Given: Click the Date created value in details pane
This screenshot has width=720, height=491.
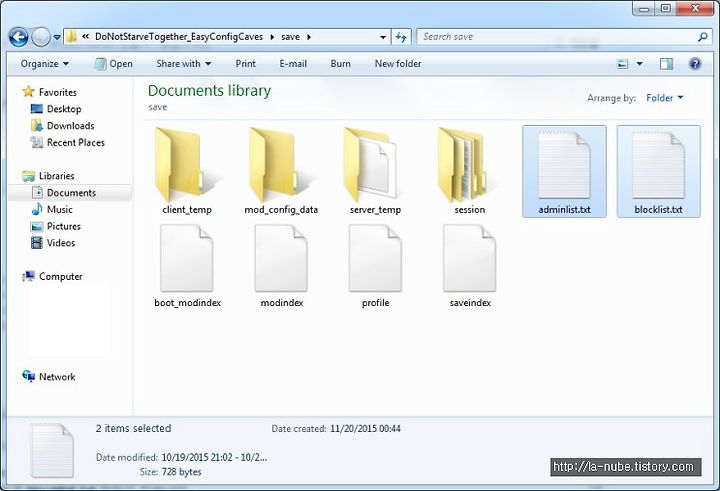Looking at the screenshot, I should tap(365, 429).
